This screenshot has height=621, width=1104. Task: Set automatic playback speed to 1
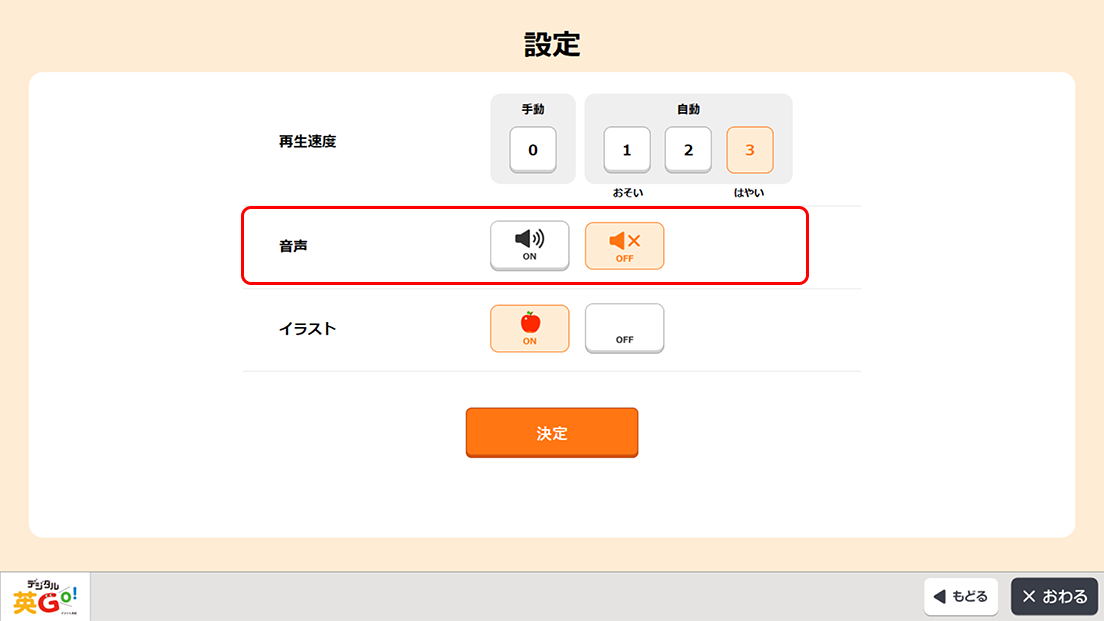[627, 150]
